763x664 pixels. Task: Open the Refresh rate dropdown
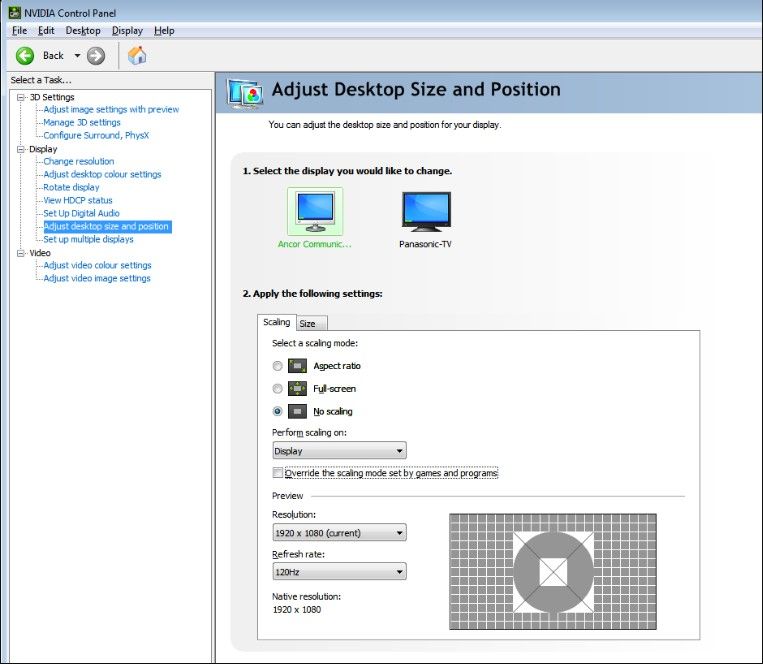339,572
